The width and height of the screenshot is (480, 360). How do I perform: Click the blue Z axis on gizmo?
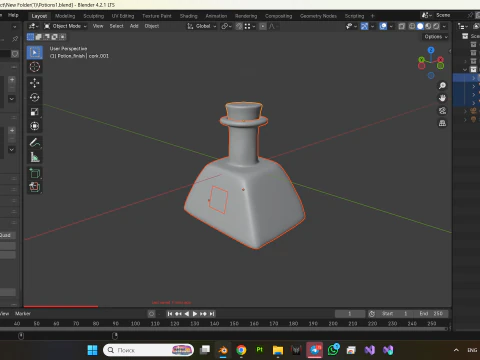coord(431,50)
